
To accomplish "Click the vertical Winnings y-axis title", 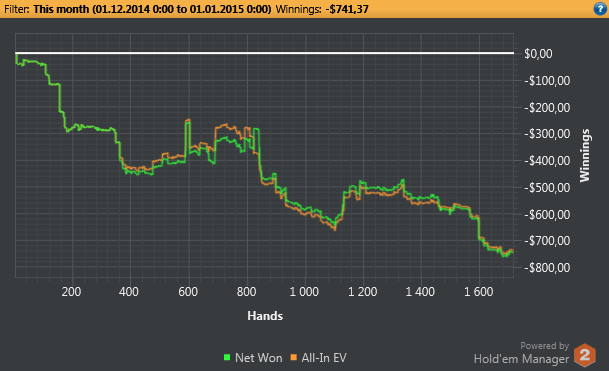I will pos(585,155).
